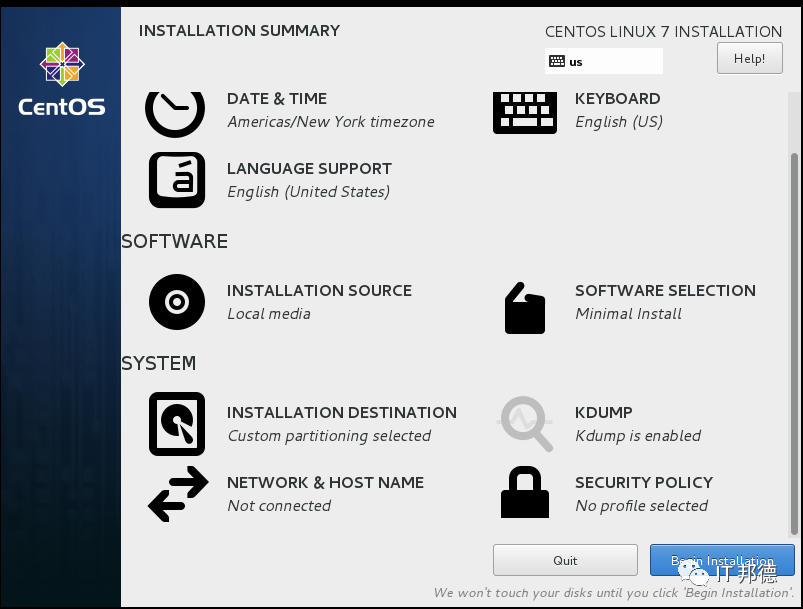
Task: Open NETWORK & HOST NAME label
Action: click(x=326, y=482)
